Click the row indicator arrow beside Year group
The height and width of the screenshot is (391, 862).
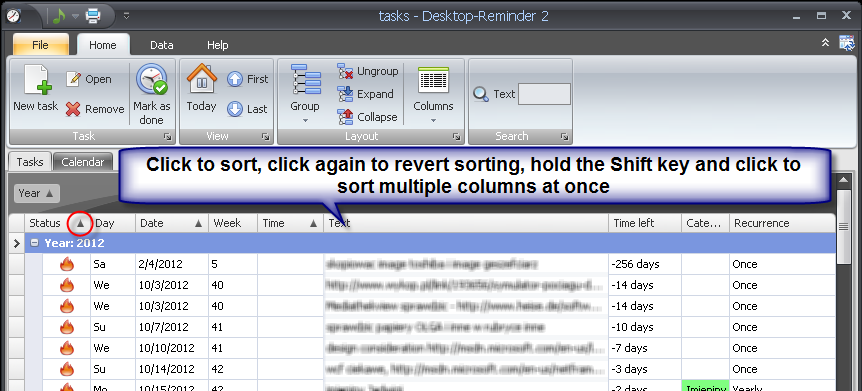click(x=17, y=243)
